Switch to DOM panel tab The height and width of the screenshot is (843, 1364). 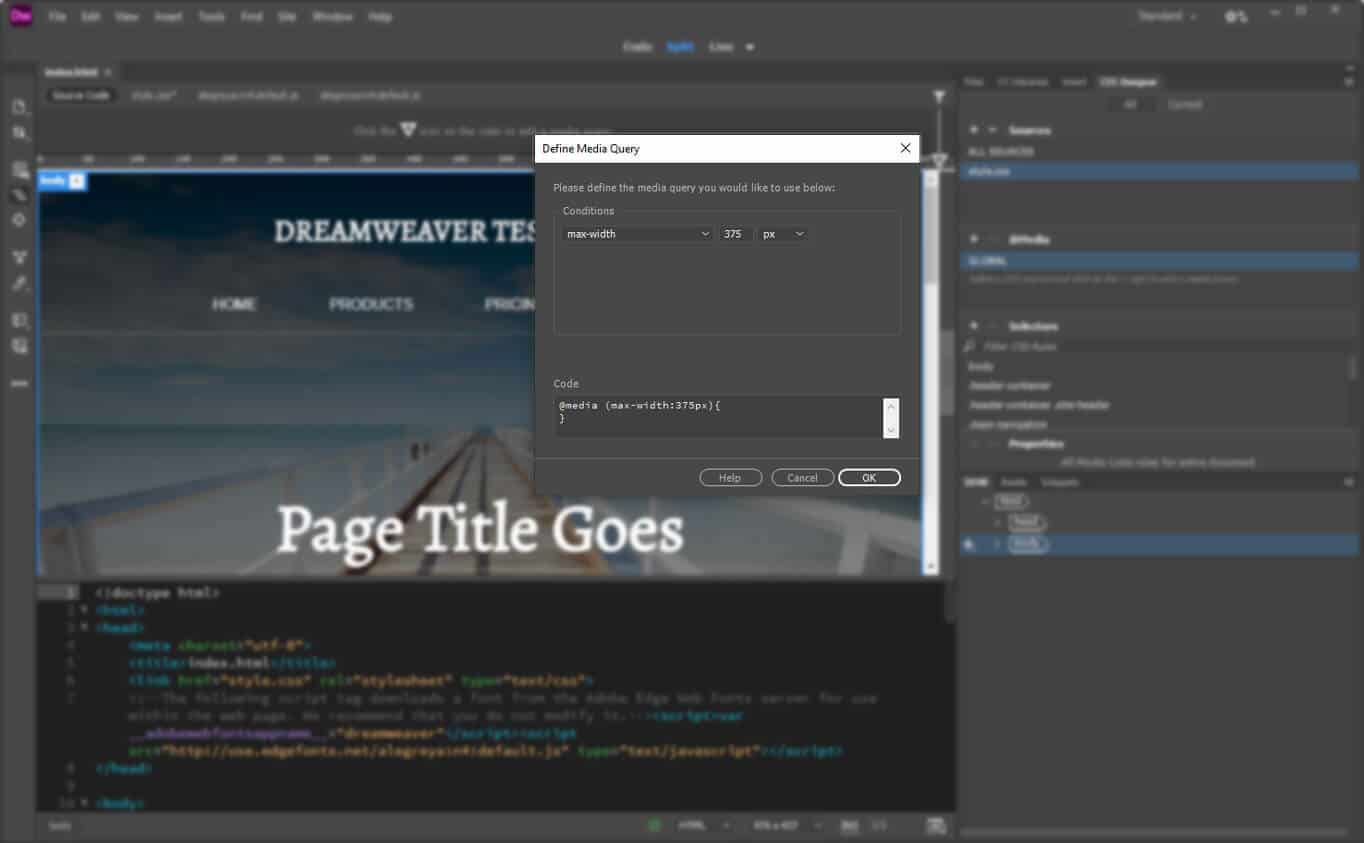pyautogui.click(x=974, y=482)
